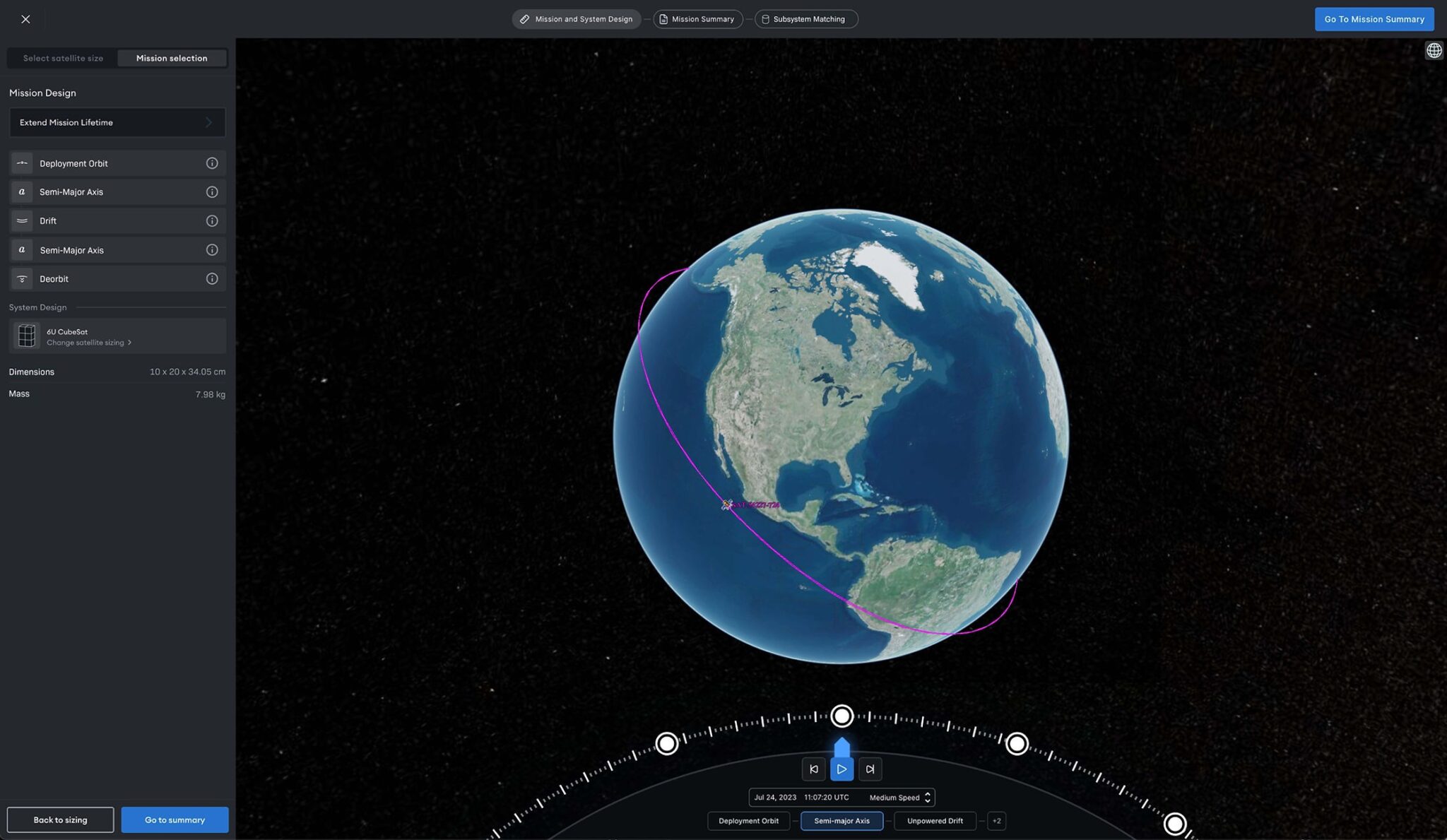Expand the +2 hidden phases
Image resolution: width=1447 pixels, height=840 pixels.
[996, 821]
